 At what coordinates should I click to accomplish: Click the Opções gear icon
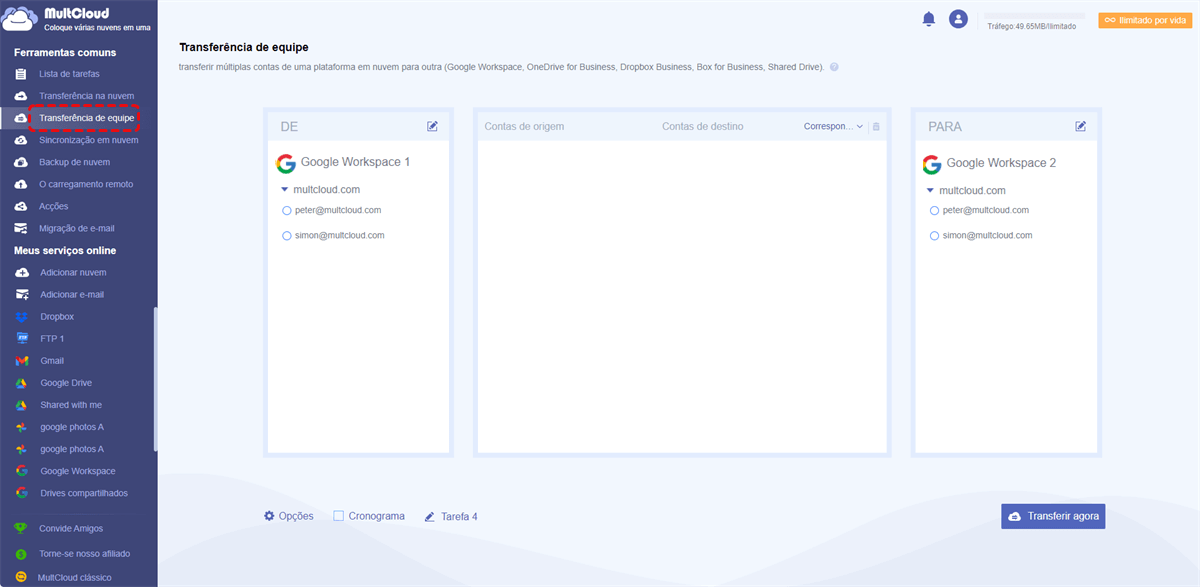[269, 516]
